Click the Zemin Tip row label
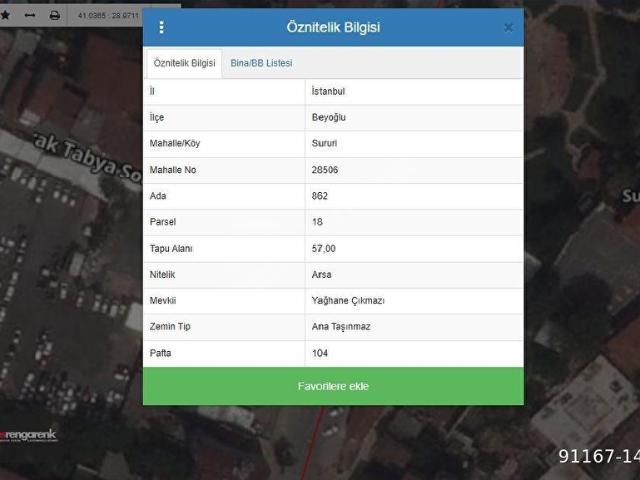The height and width of the screenshot is (480, 640). tap(170, 327)
